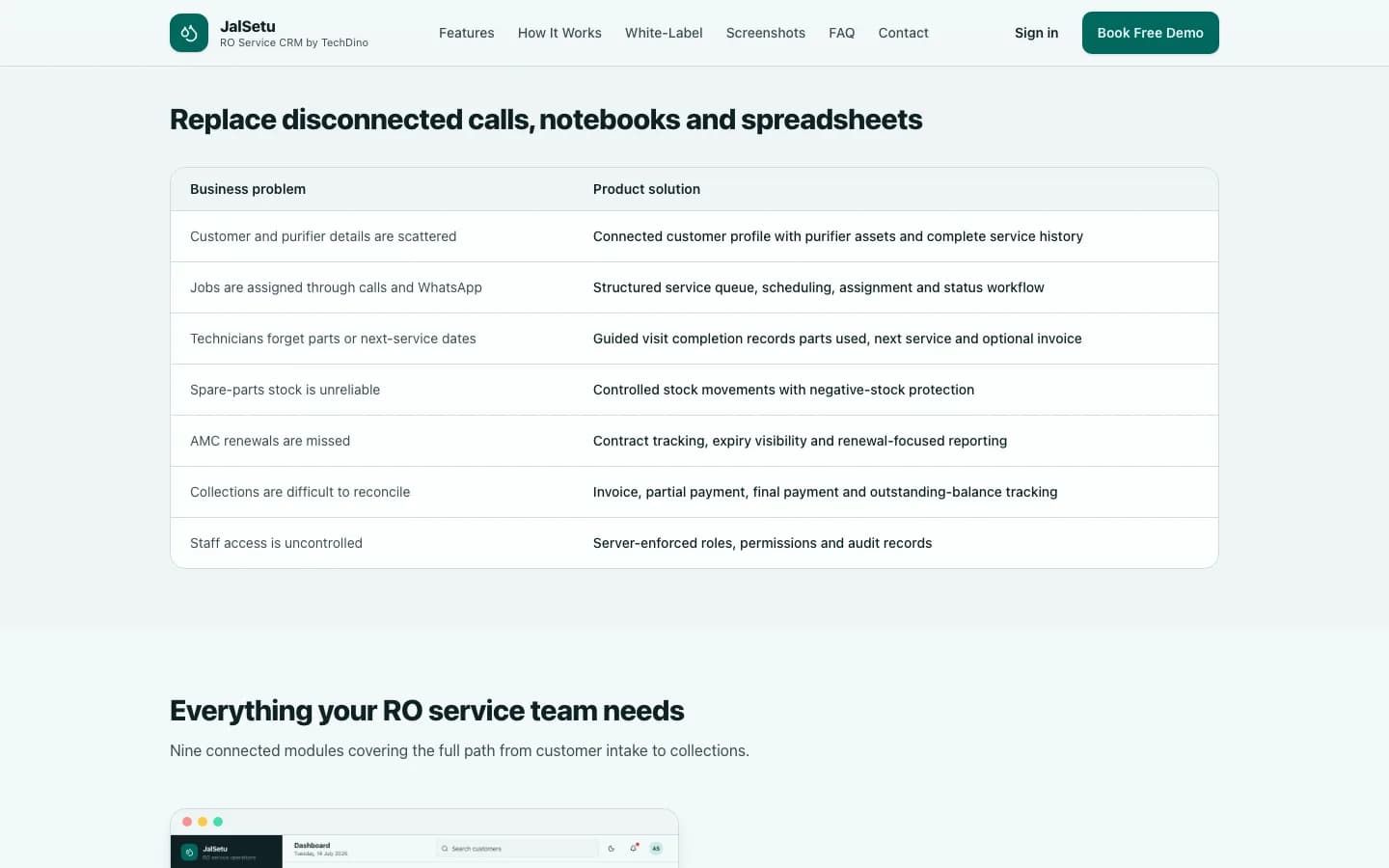Click the yellow window dot in preview
Screen dimensions: 1389x868
(203, 822)
